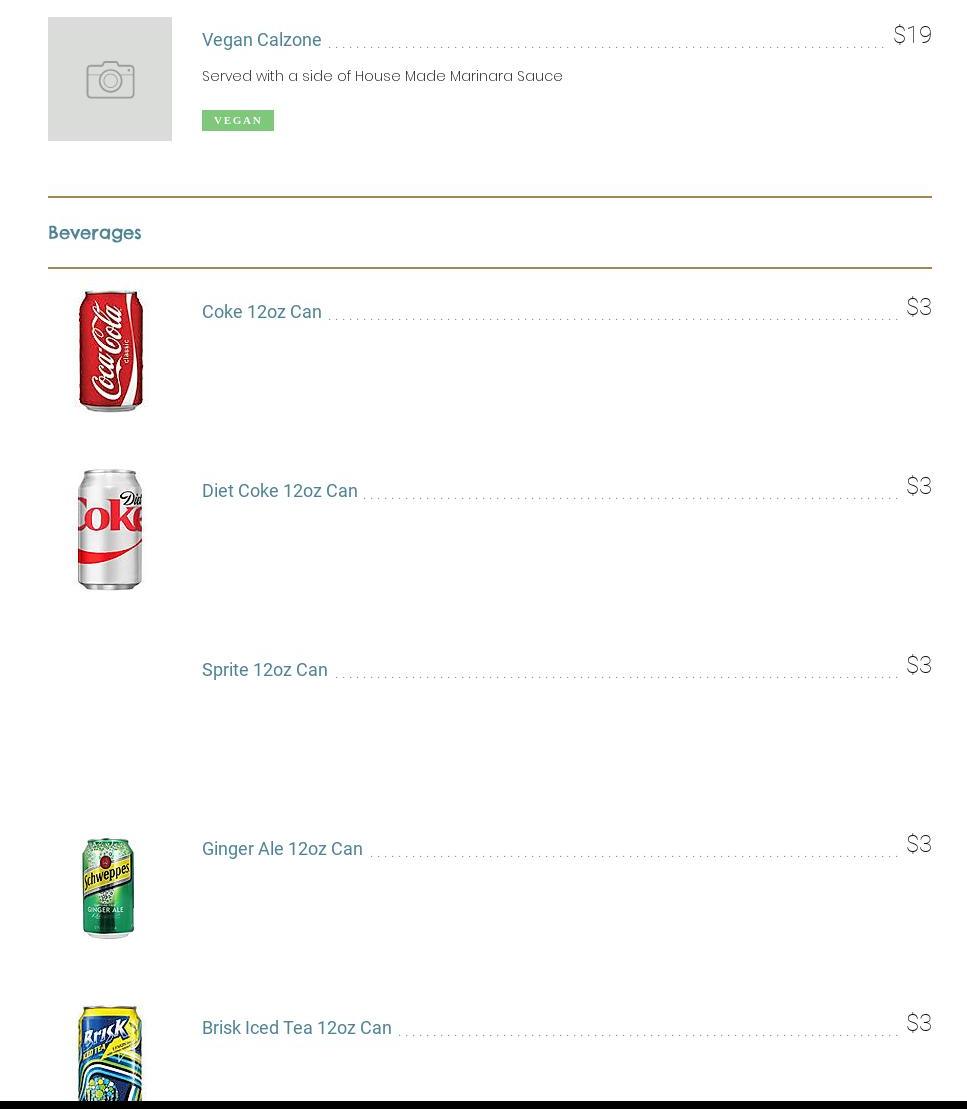Viewport: 967px width, 1109px height.
Task: Click the Schweppes Ginger Ale can image
Action: pos(108,888)
